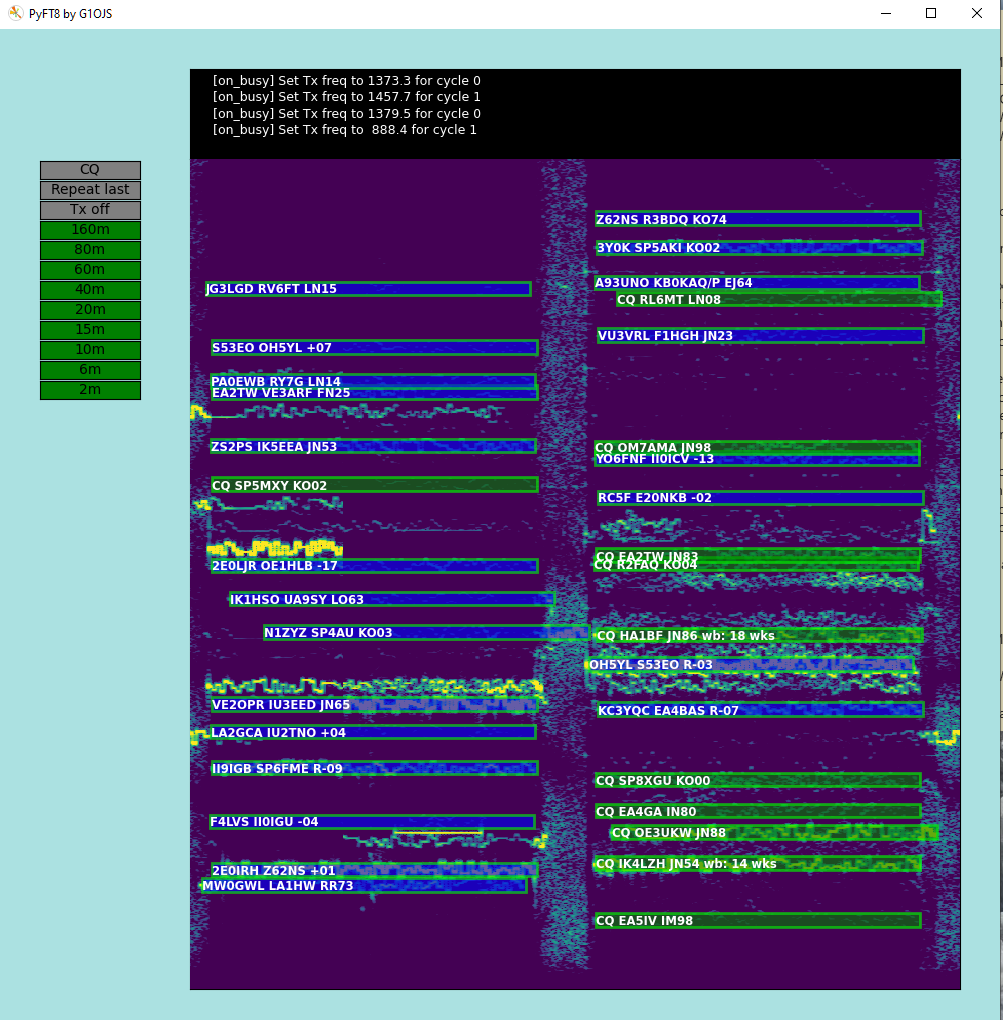Select decode EA2TW VE3ARF FN25

[x=375, y=393]
